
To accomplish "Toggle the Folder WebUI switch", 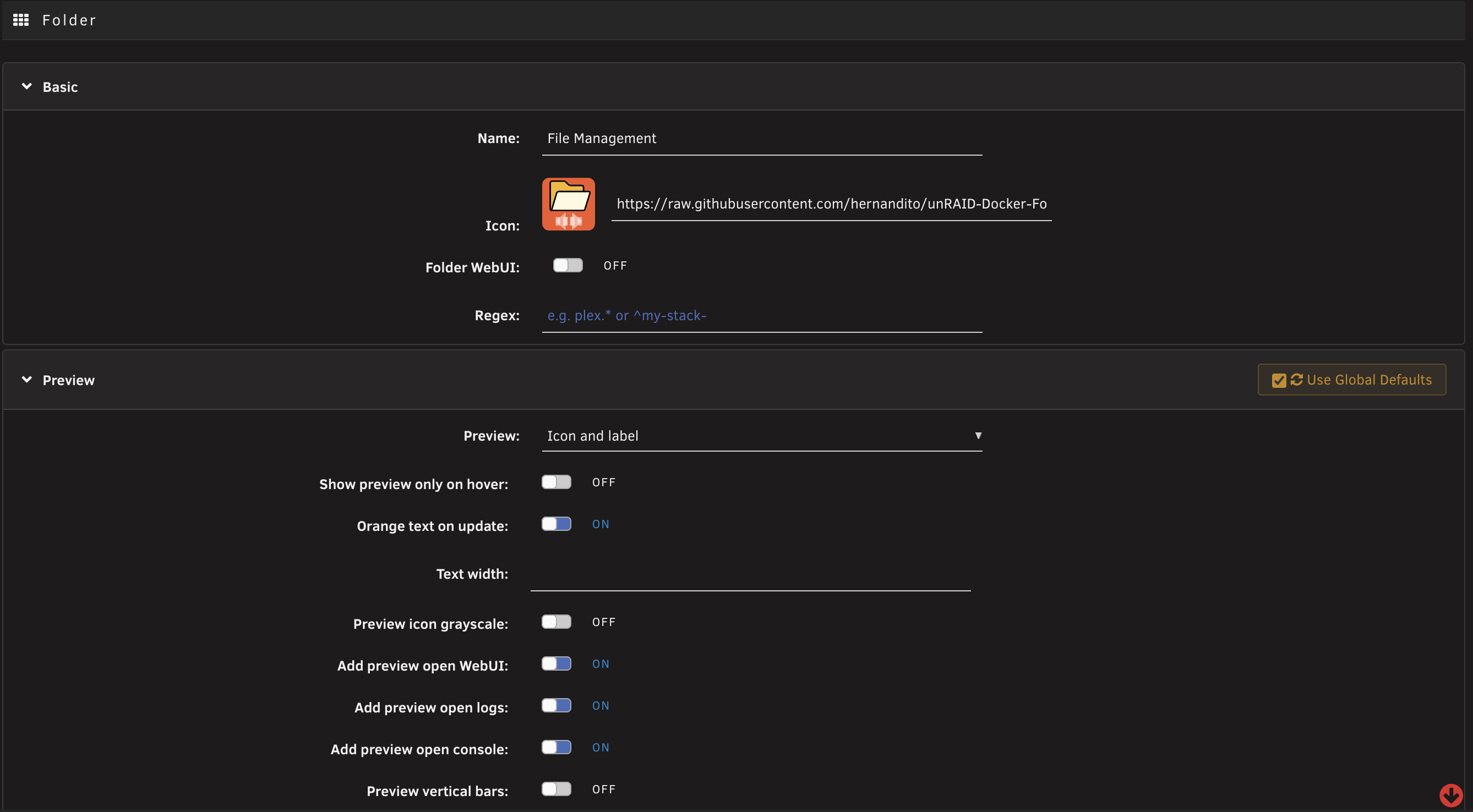I will pos(568,265).
